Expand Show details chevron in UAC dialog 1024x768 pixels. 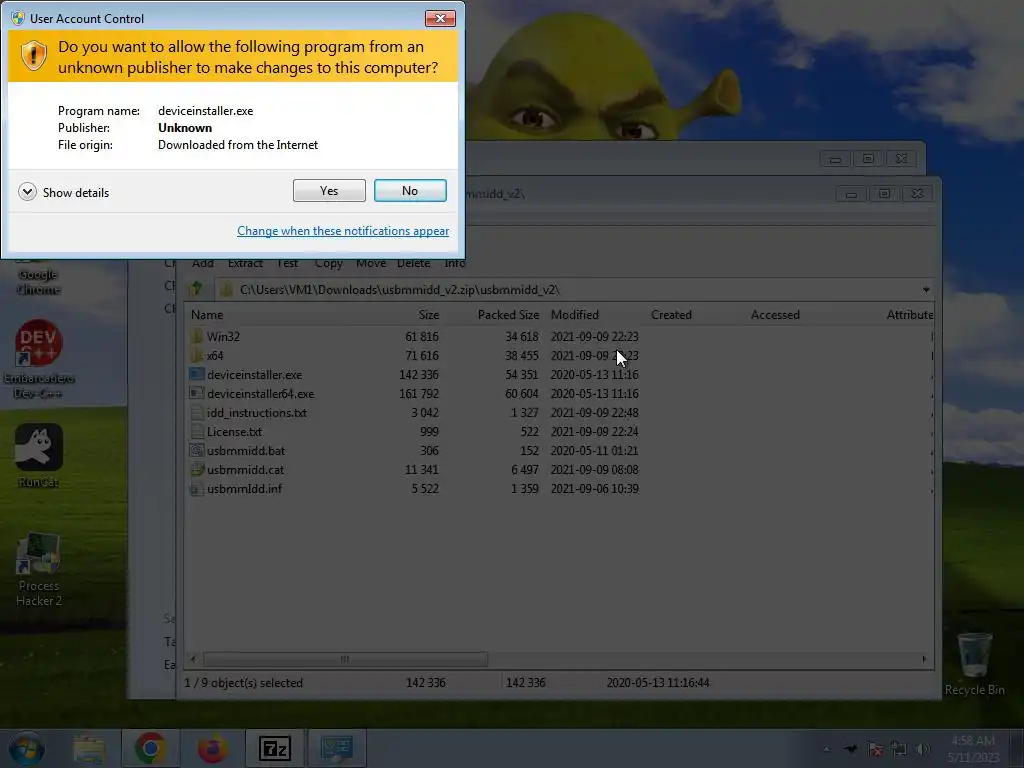point(27,192)
